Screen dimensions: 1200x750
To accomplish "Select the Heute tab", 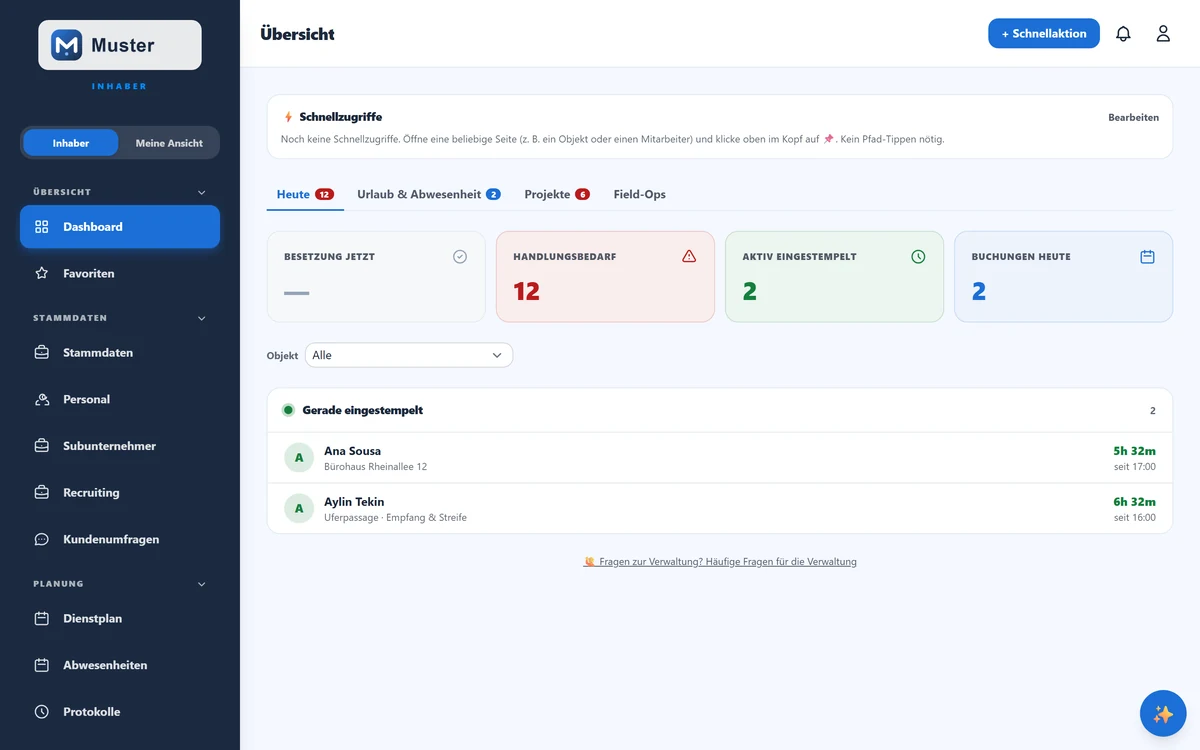I will click(305, 194).
